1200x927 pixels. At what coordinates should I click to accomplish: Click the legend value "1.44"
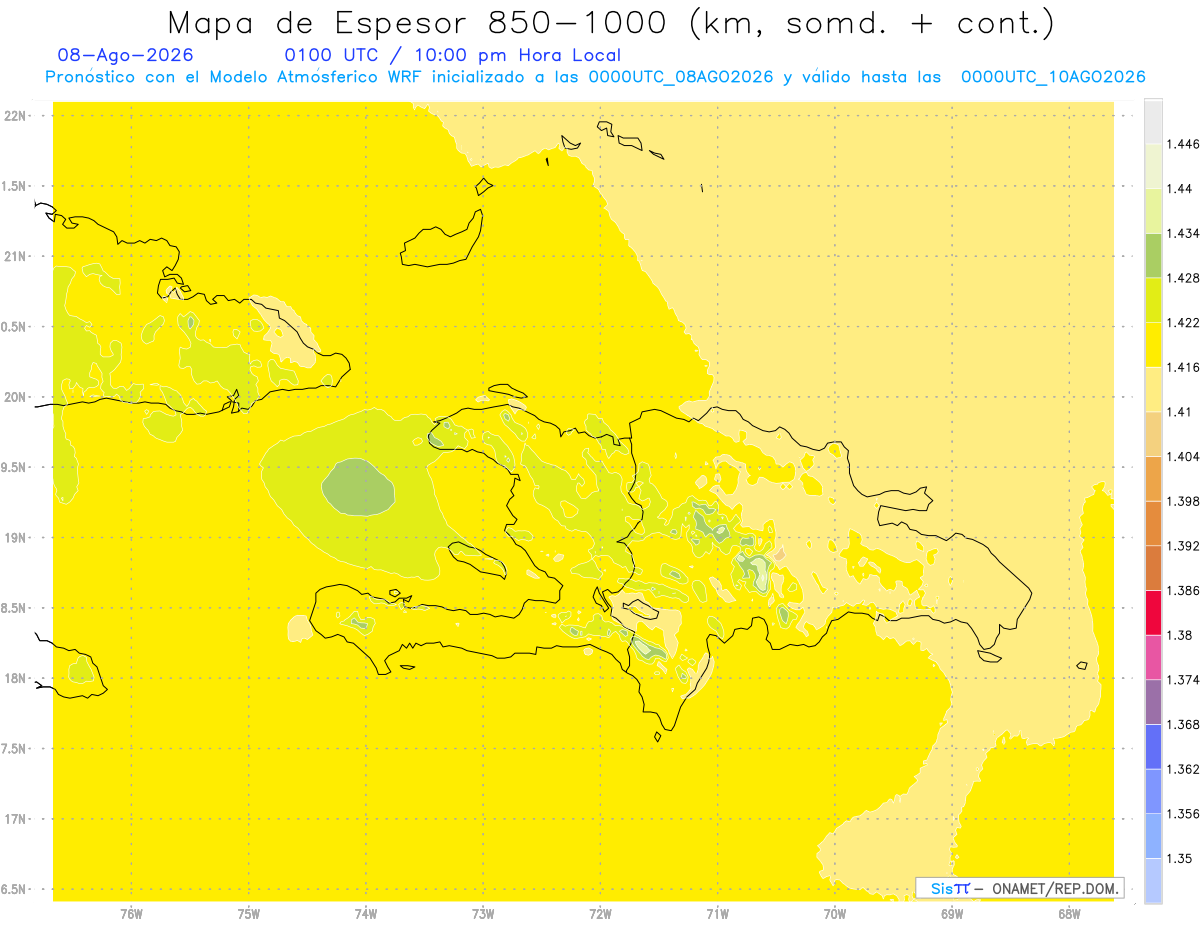1179,189
